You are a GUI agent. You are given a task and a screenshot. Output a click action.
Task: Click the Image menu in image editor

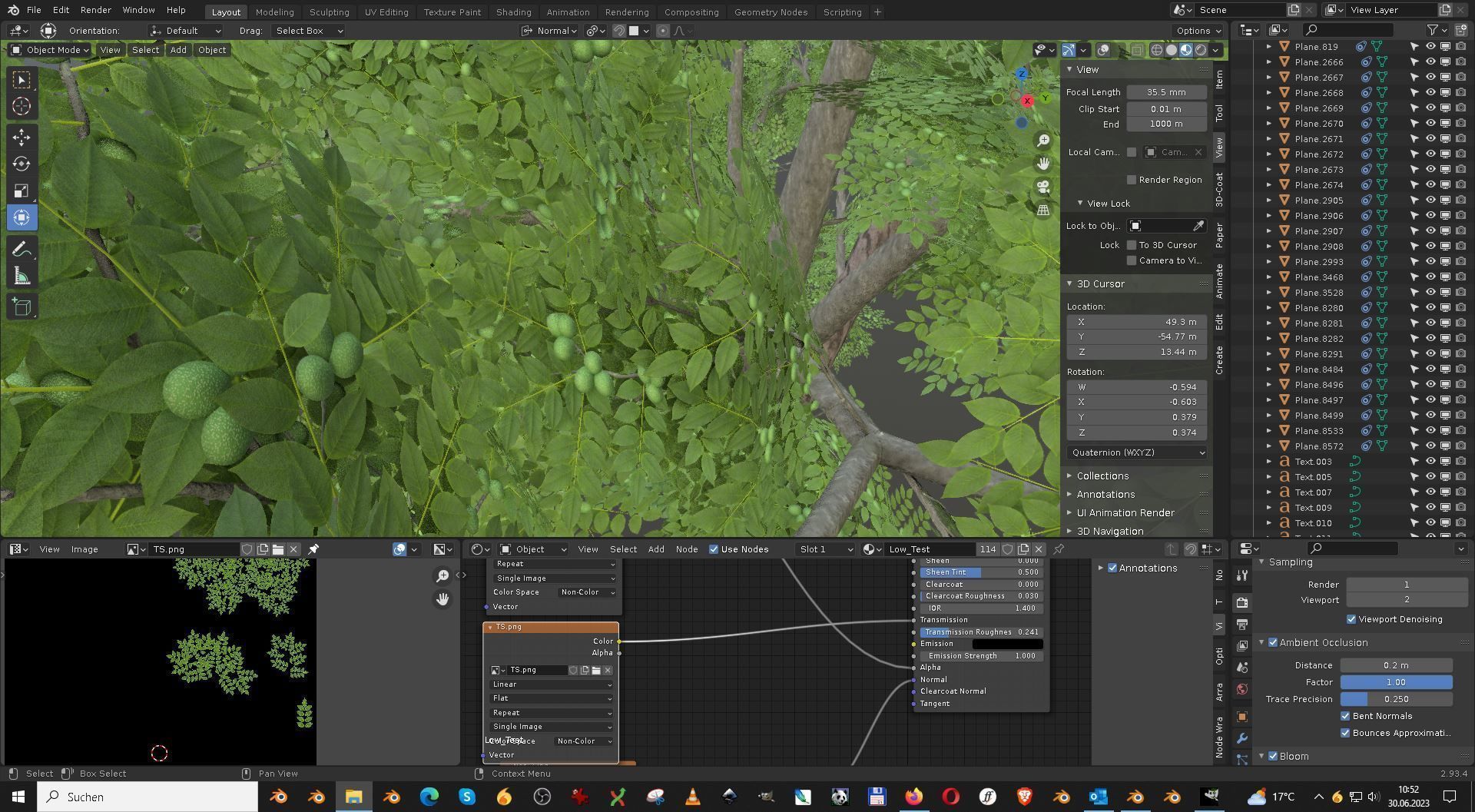point(85,549)
